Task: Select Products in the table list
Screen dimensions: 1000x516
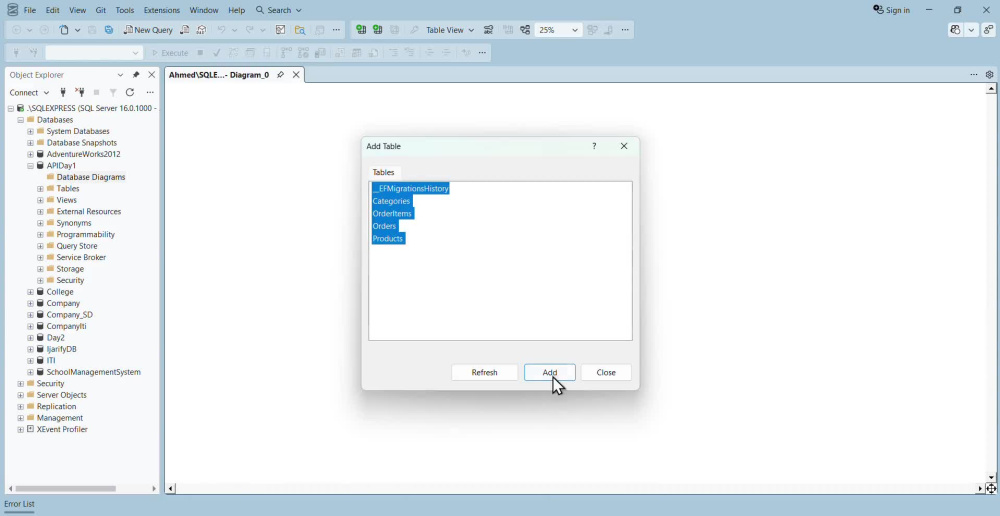Action: pyautogui.click(x=388, y=239)
